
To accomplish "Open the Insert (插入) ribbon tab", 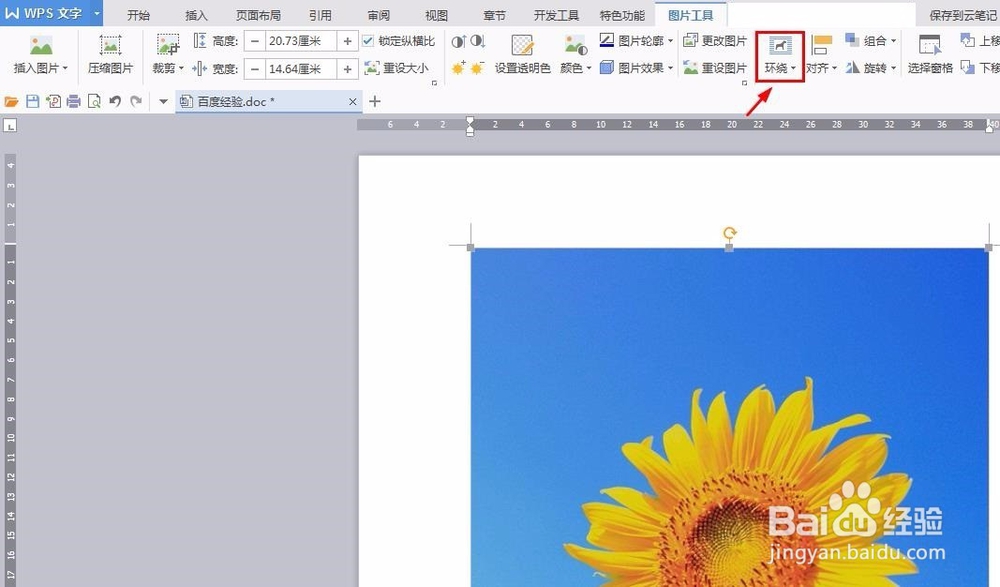I will click(x=196, y=15).
